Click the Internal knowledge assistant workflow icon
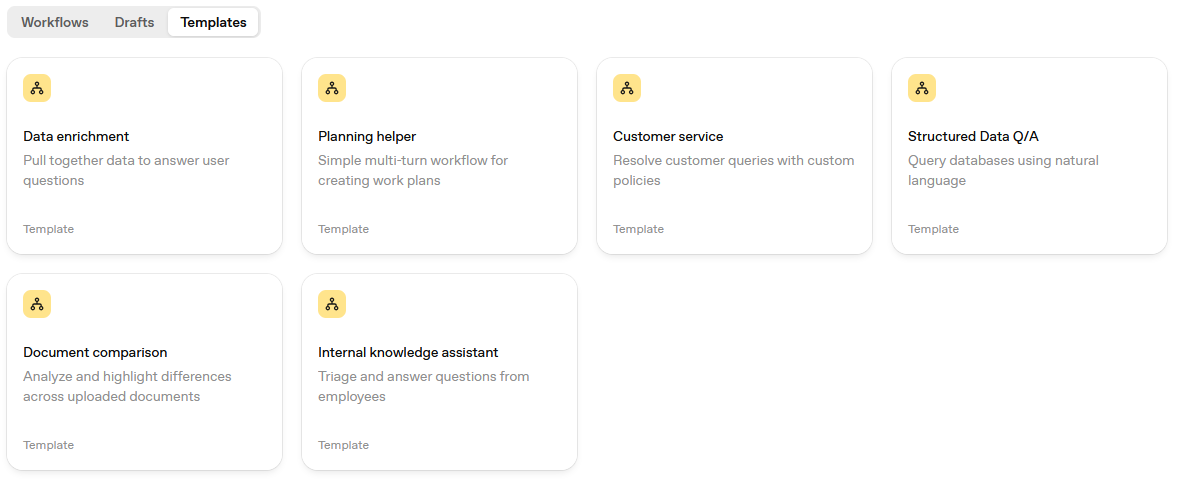Viewport: 1185px width, 489px height. click(332, 304)
